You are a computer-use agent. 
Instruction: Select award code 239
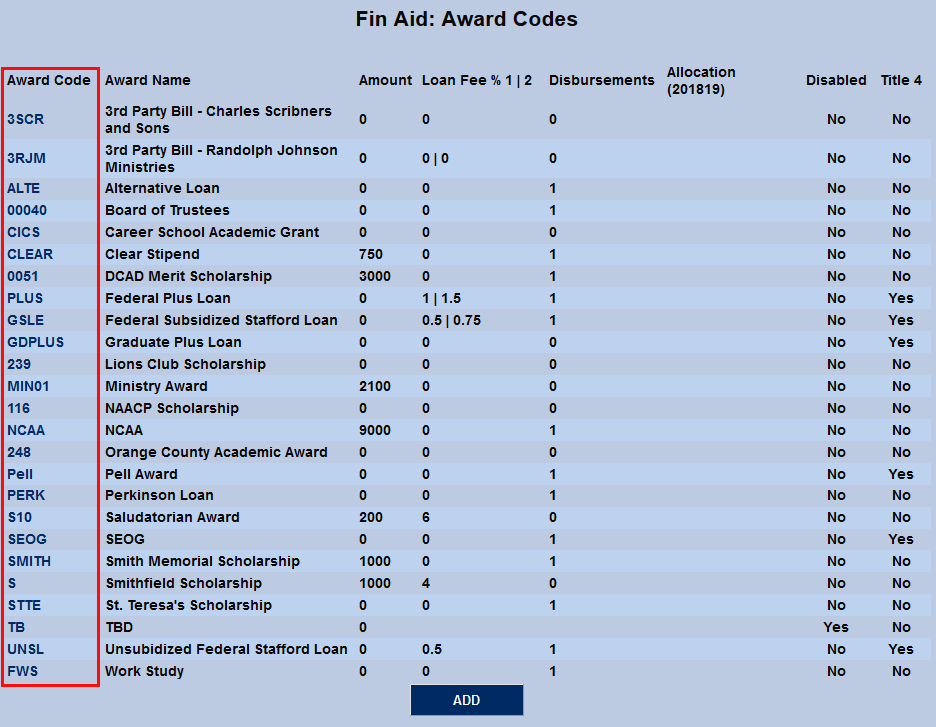coord(19,364)
